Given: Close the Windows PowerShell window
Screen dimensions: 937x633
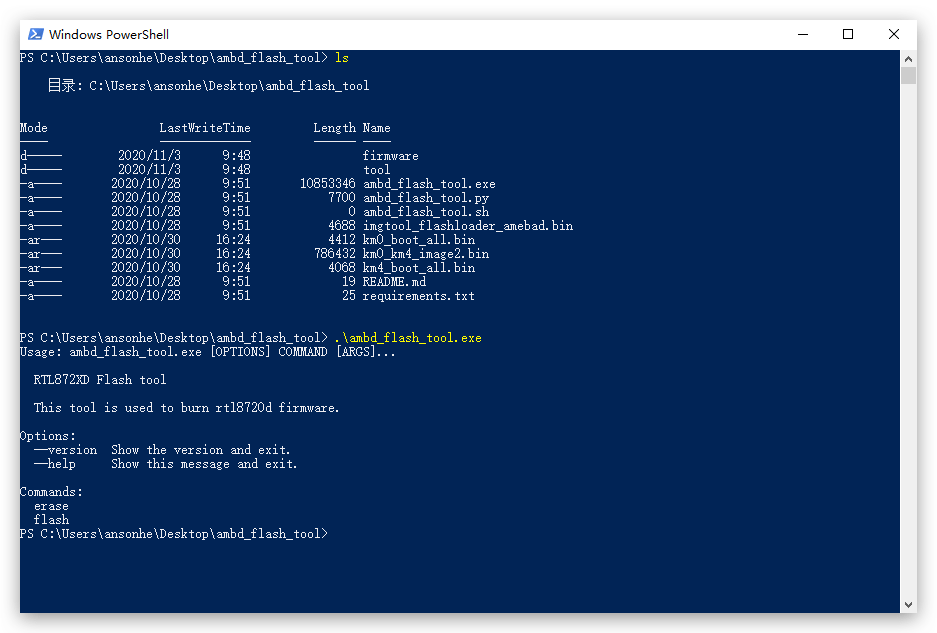Looking at the screenshot, I should click(x=893, y=35).
